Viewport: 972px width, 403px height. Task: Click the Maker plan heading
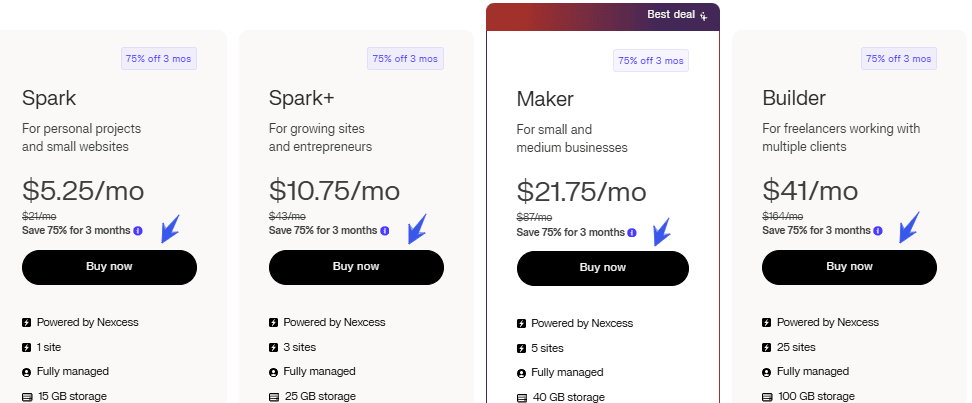(545, 99)
